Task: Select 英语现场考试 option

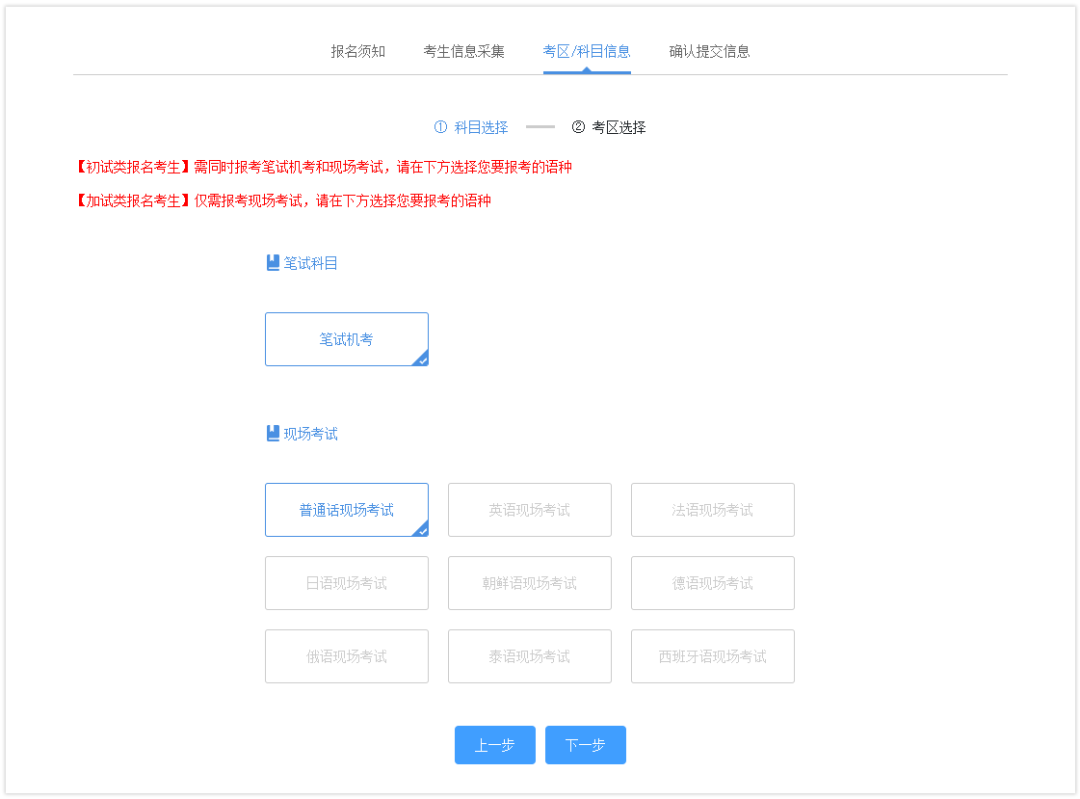Action: (530, 510)
